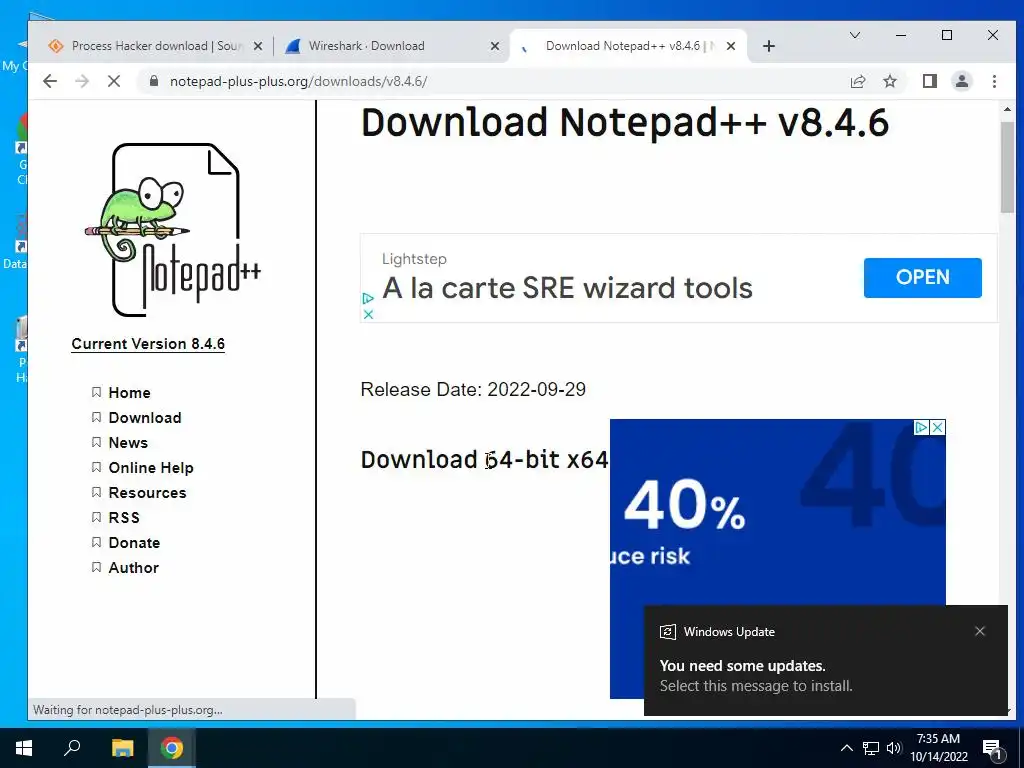The image size is (1024, 768).
Task: Open a new browser tab
Action: coord(769,46)
